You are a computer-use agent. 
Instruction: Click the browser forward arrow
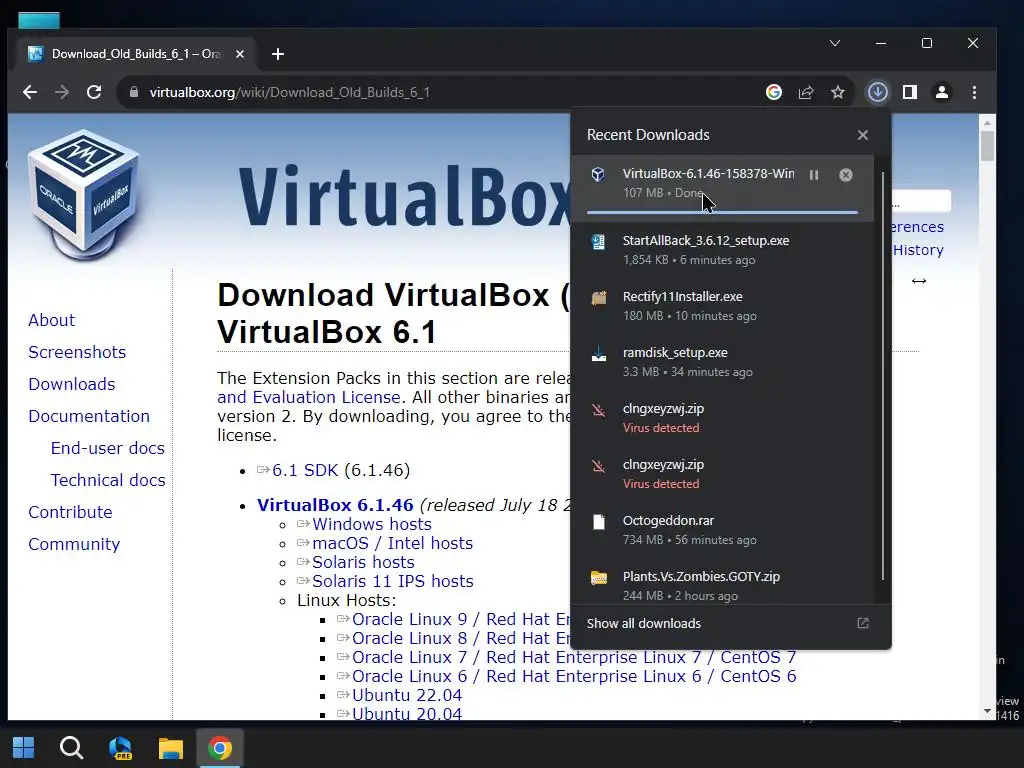[x=62, y=92]
